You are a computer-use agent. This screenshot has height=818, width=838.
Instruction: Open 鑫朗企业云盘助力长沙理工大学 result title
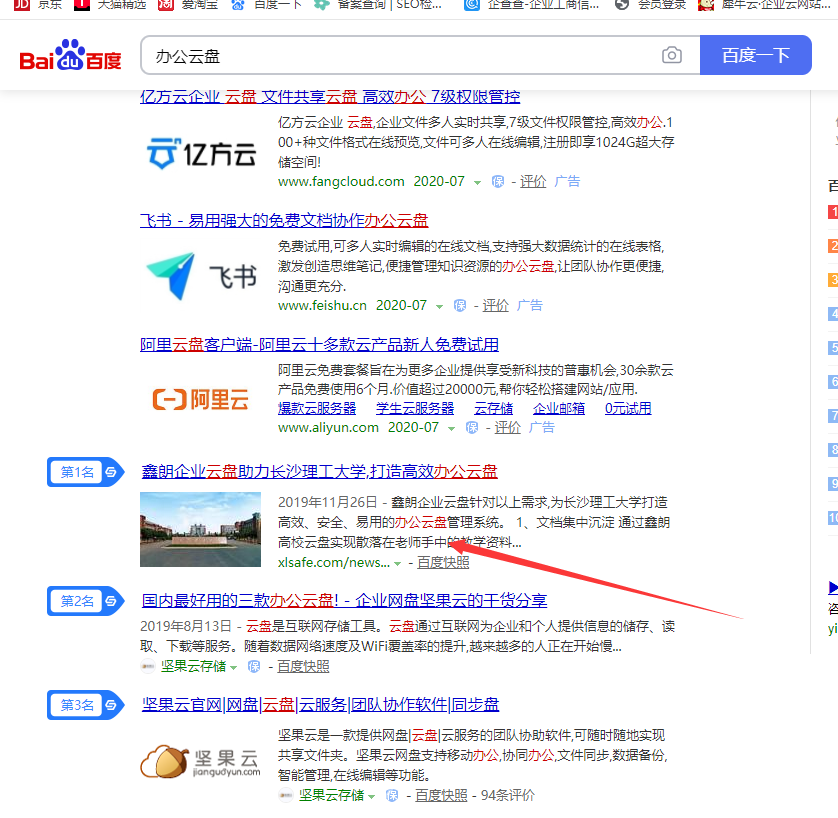320,471
